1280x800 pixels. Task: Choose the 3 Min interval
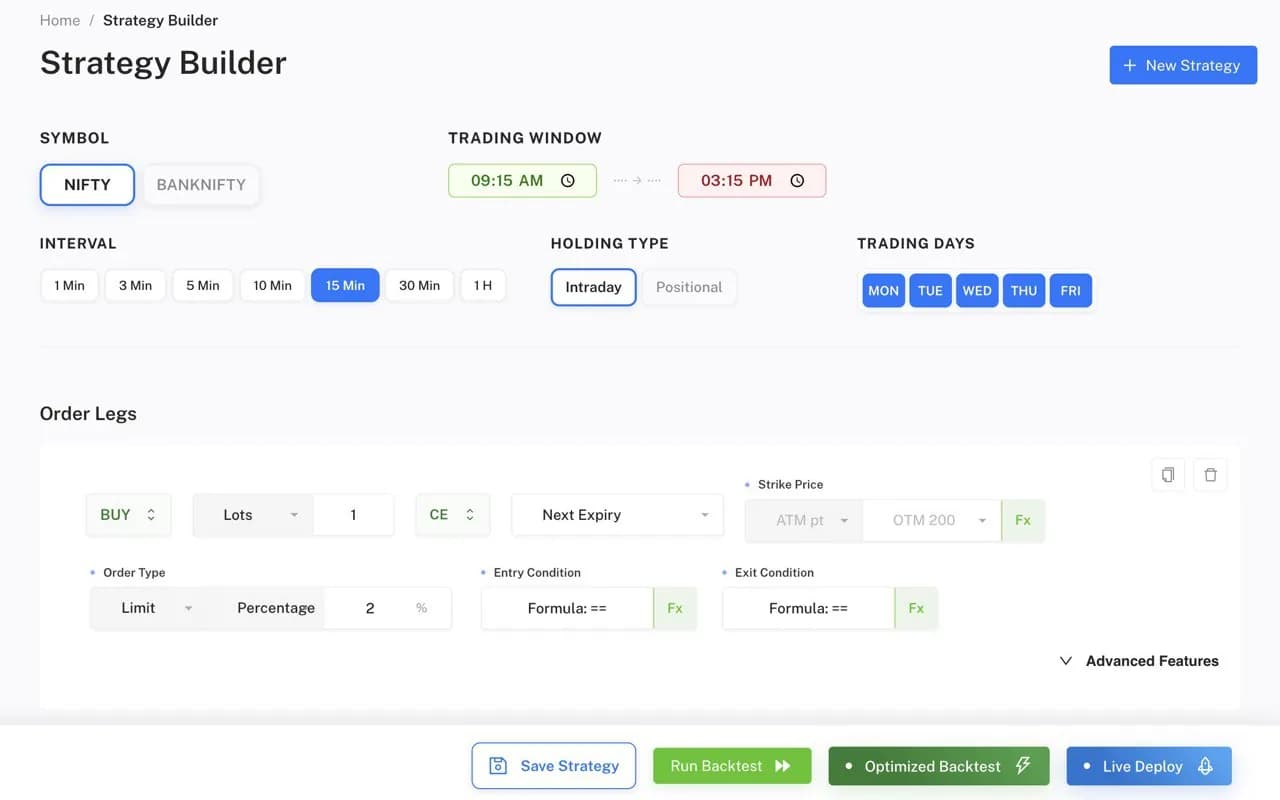[135, 286]
